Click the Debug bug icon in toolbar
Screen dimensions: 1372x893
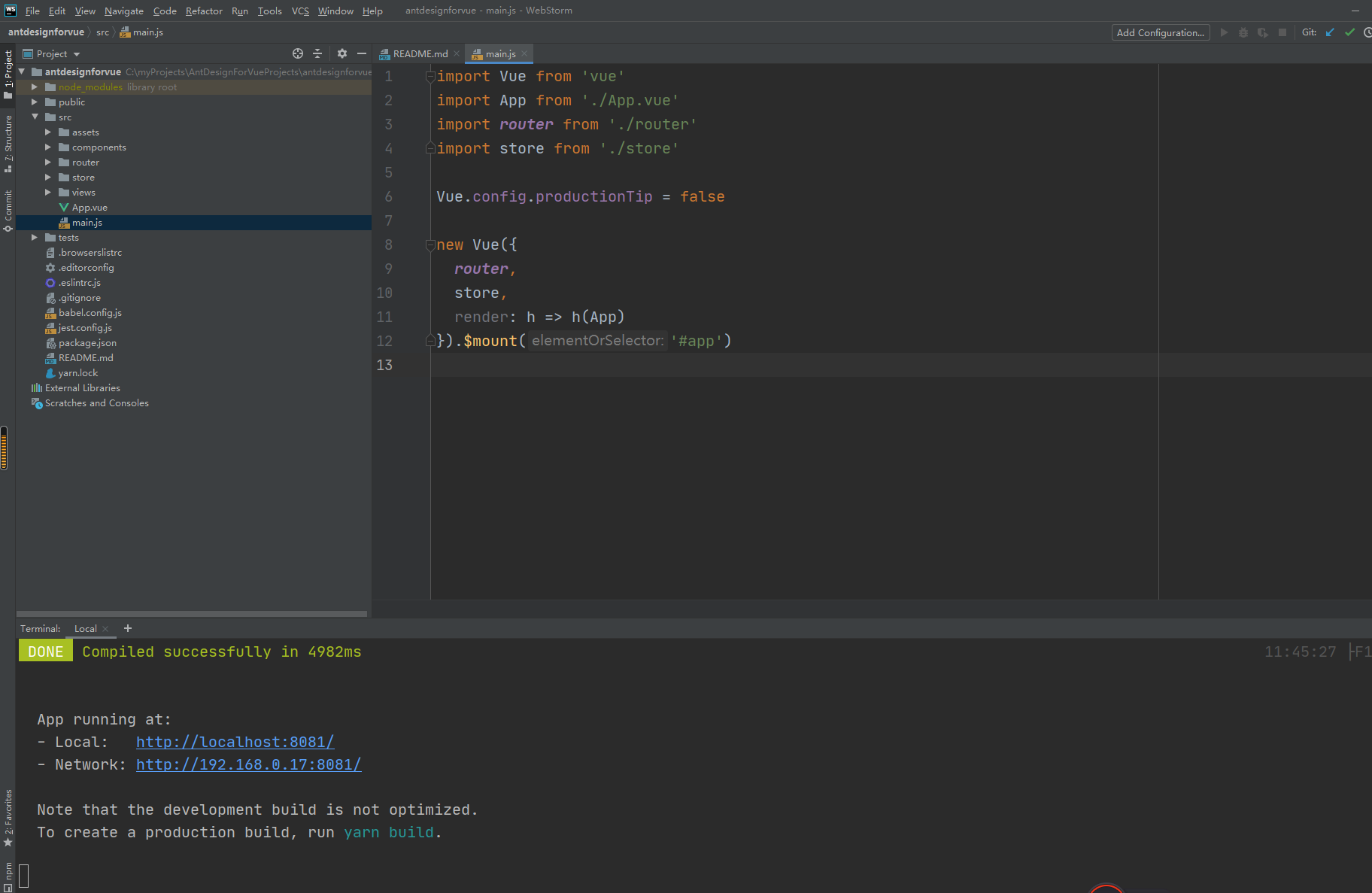click(x=1243, y=32)
